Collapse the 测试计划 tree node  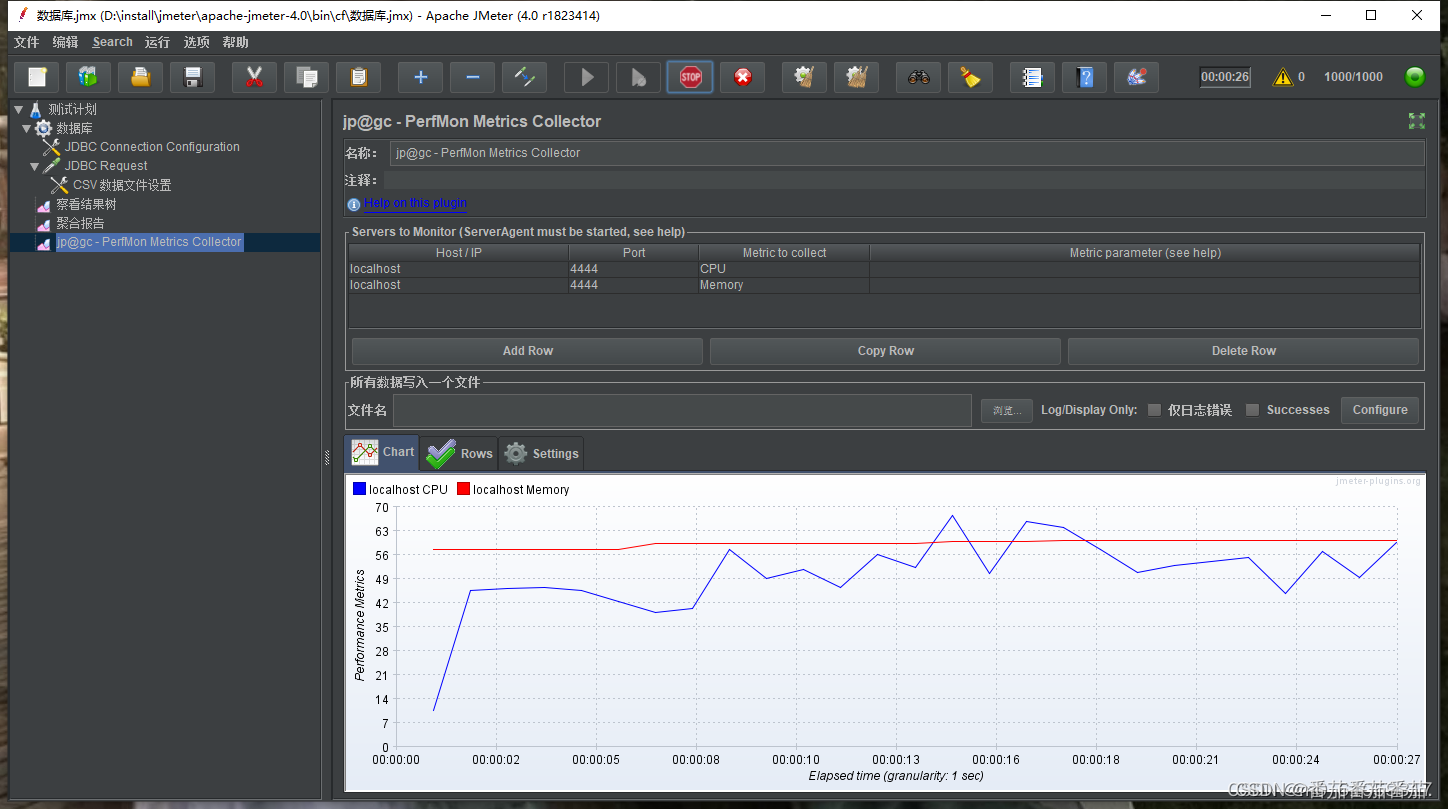coord(19,109)
